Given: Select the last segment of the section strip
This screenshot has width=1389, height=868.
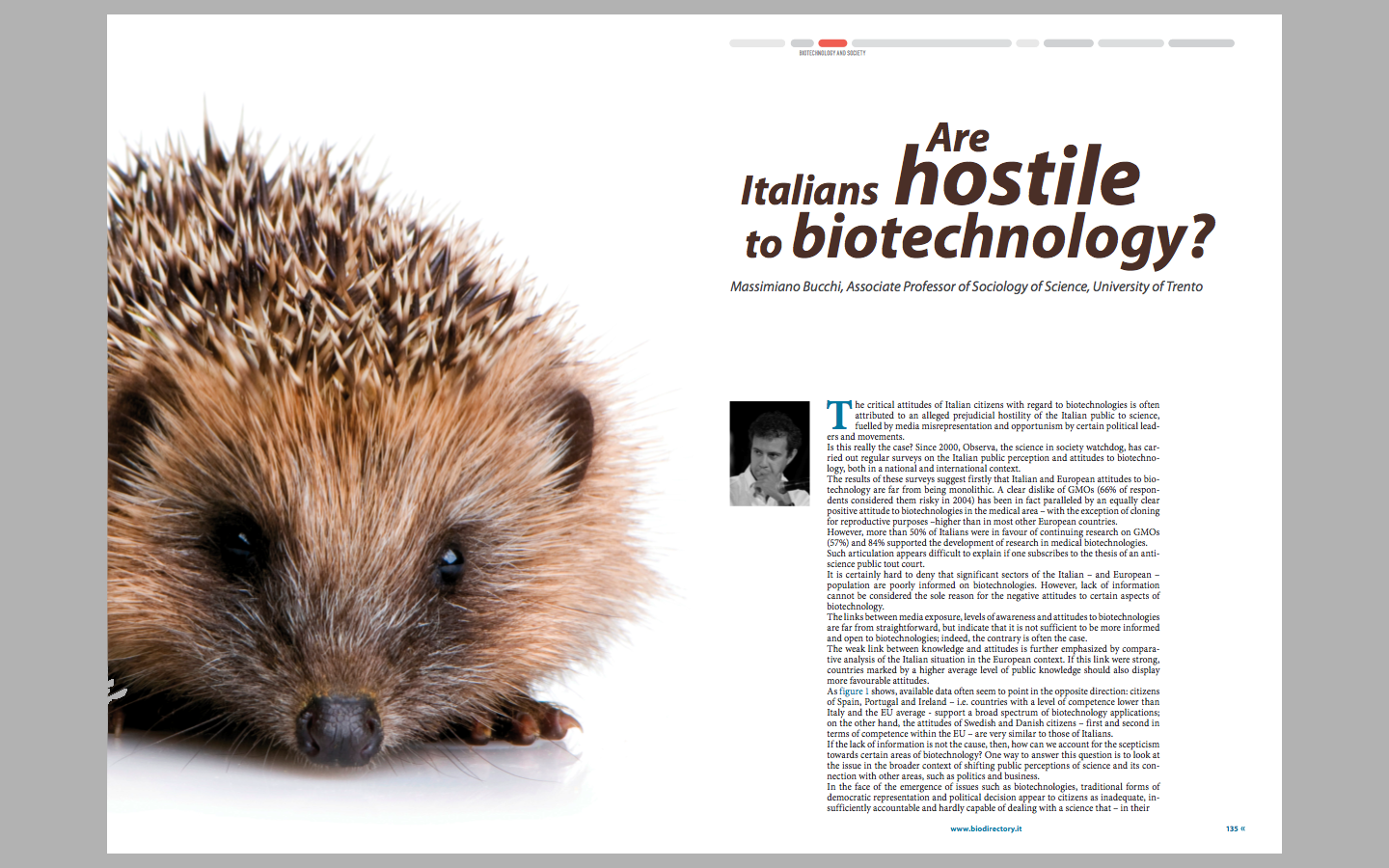Looking at the screenshot, I should point(1201,43).
